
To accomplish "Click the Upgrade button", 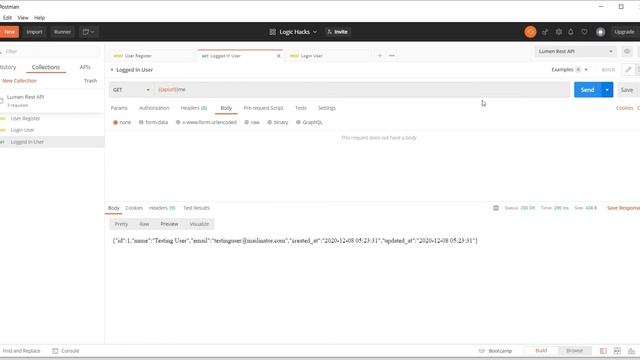I will (x=624, y=32).
